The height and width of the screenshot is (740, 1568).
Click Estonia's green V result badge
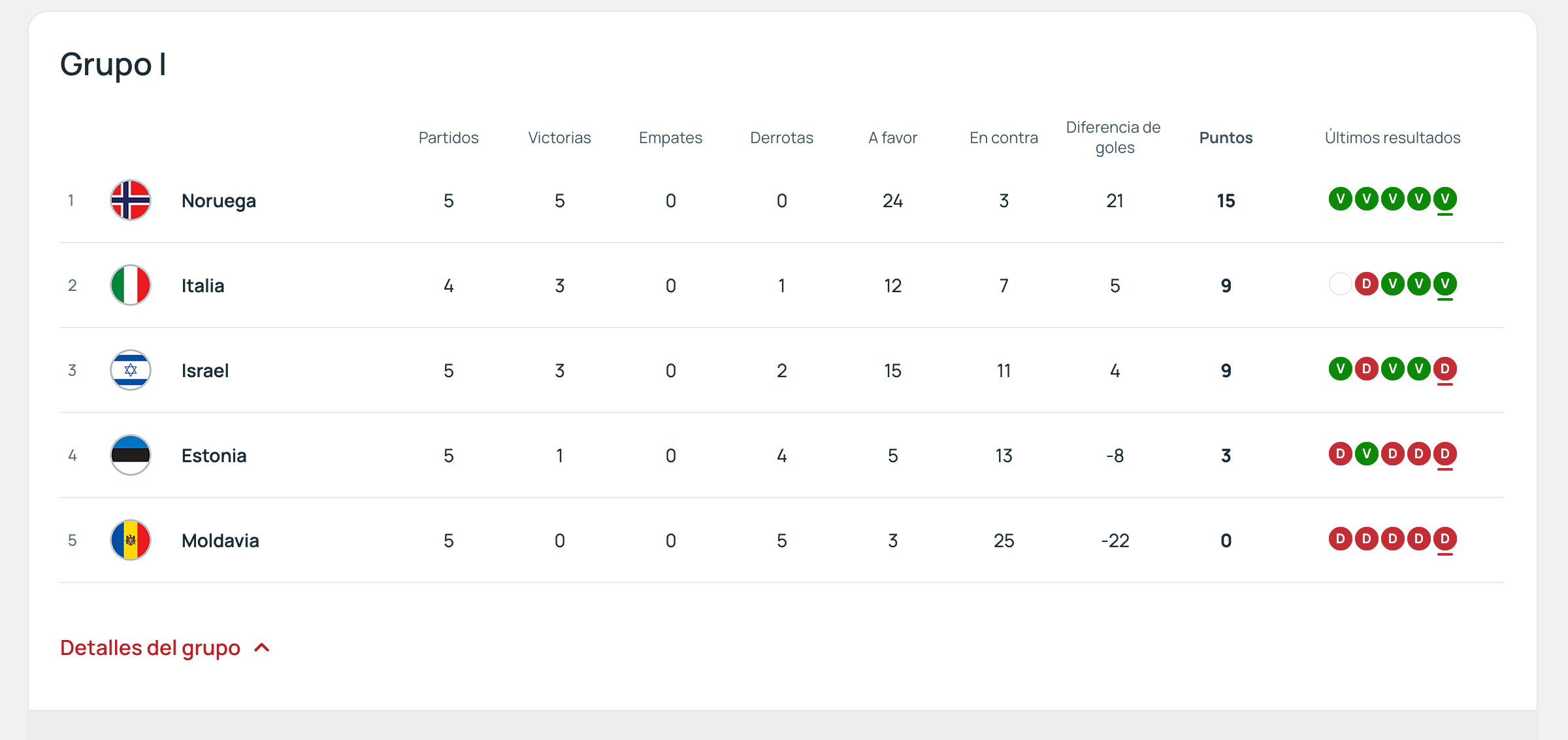click(1366, 454)
